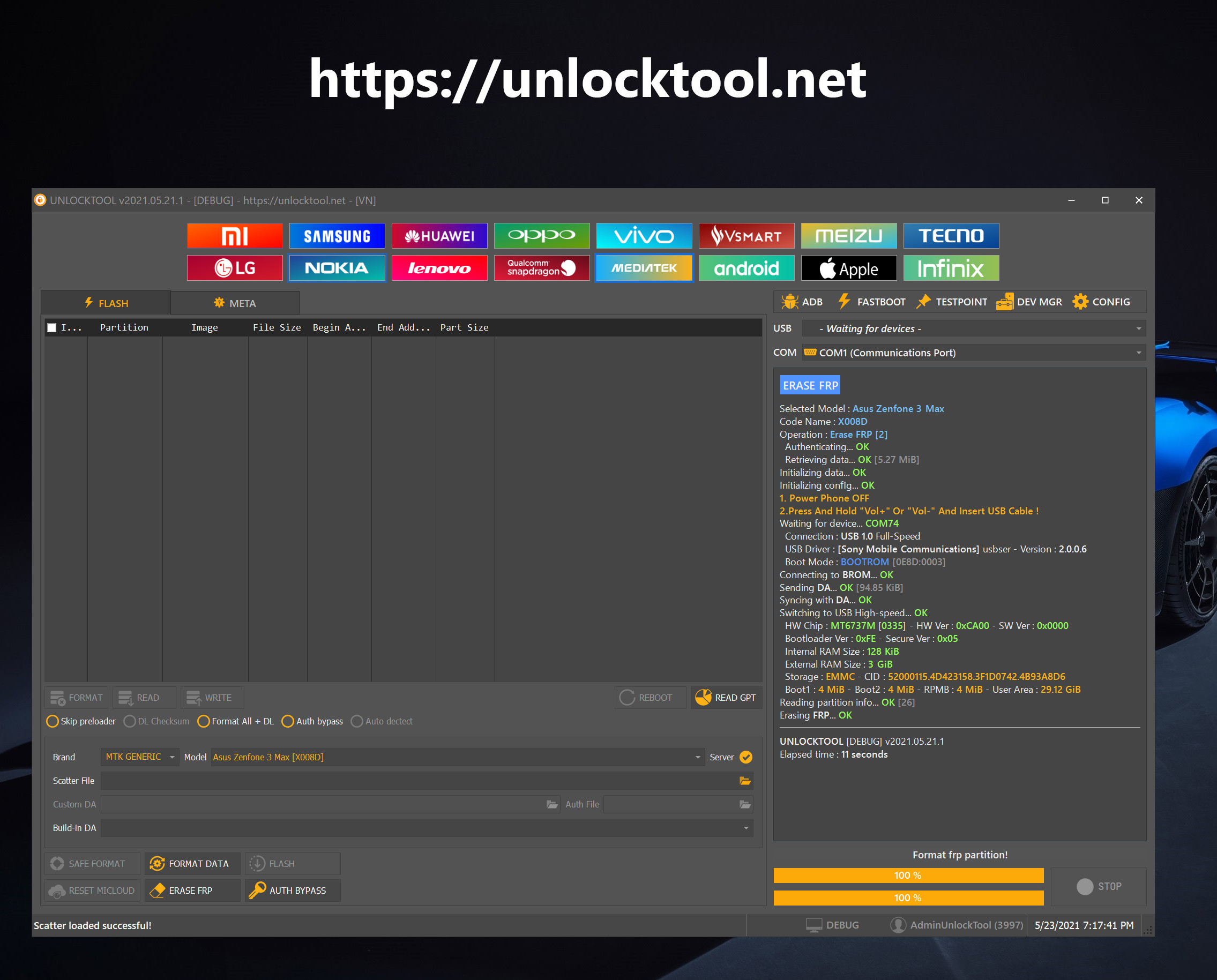1217x980 pixels.
Task: Click the FORMAT button
Action: click(77, 698)
